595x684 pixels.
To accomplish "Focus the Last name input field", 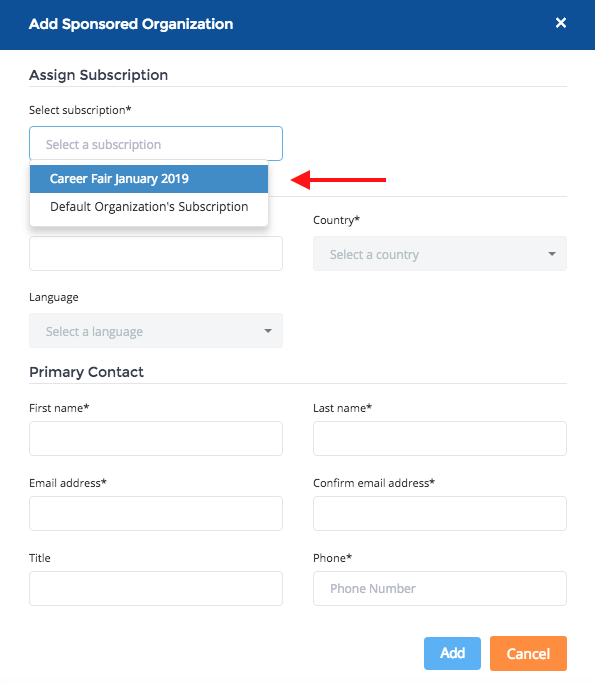I will tap(440, 438).
